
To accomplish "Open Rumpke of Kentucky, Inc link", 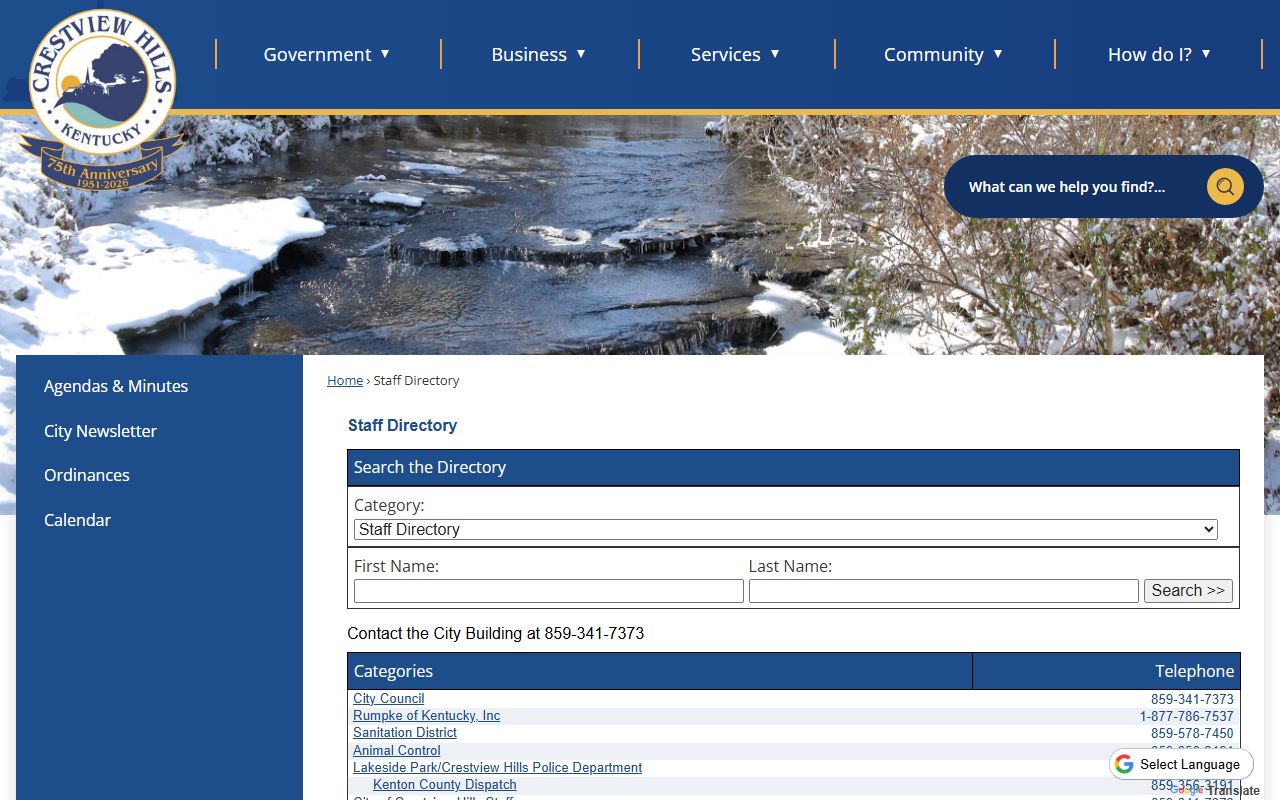I will (426, 716).
